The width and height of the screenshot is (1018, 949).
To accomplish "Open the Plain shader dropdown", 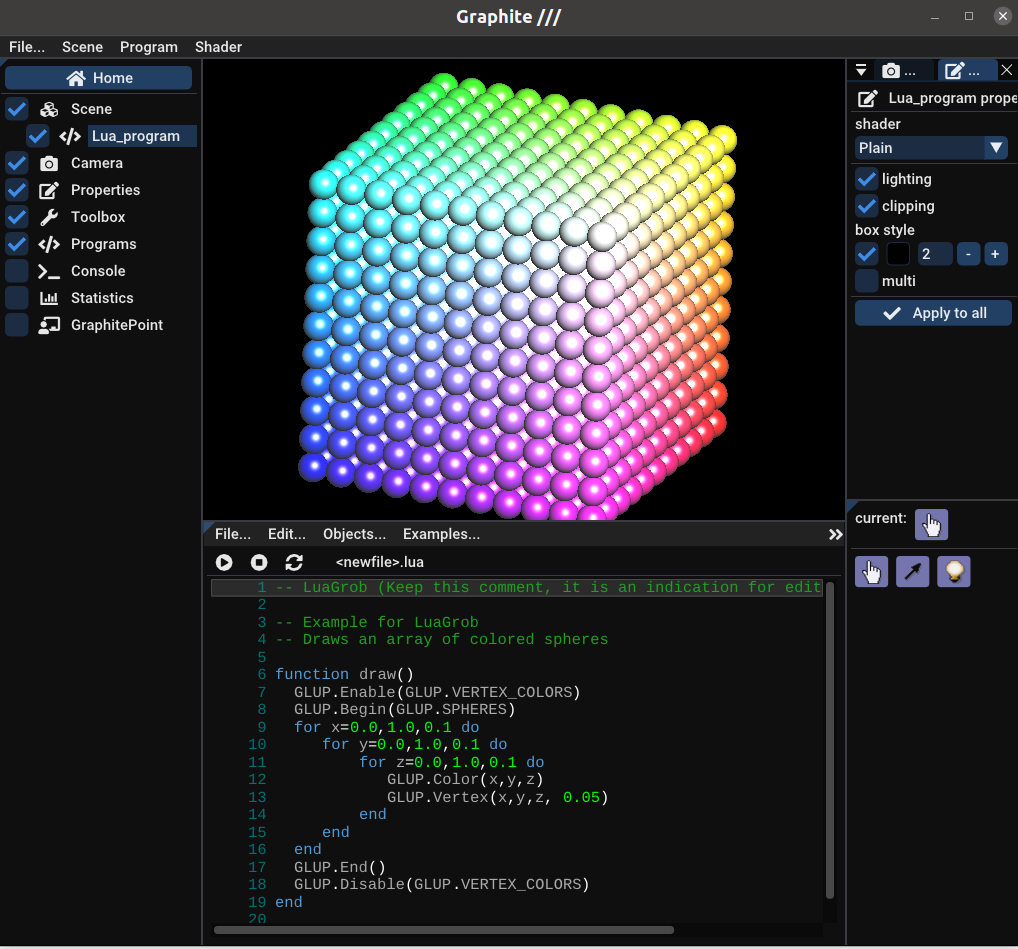I will [931, 148].
